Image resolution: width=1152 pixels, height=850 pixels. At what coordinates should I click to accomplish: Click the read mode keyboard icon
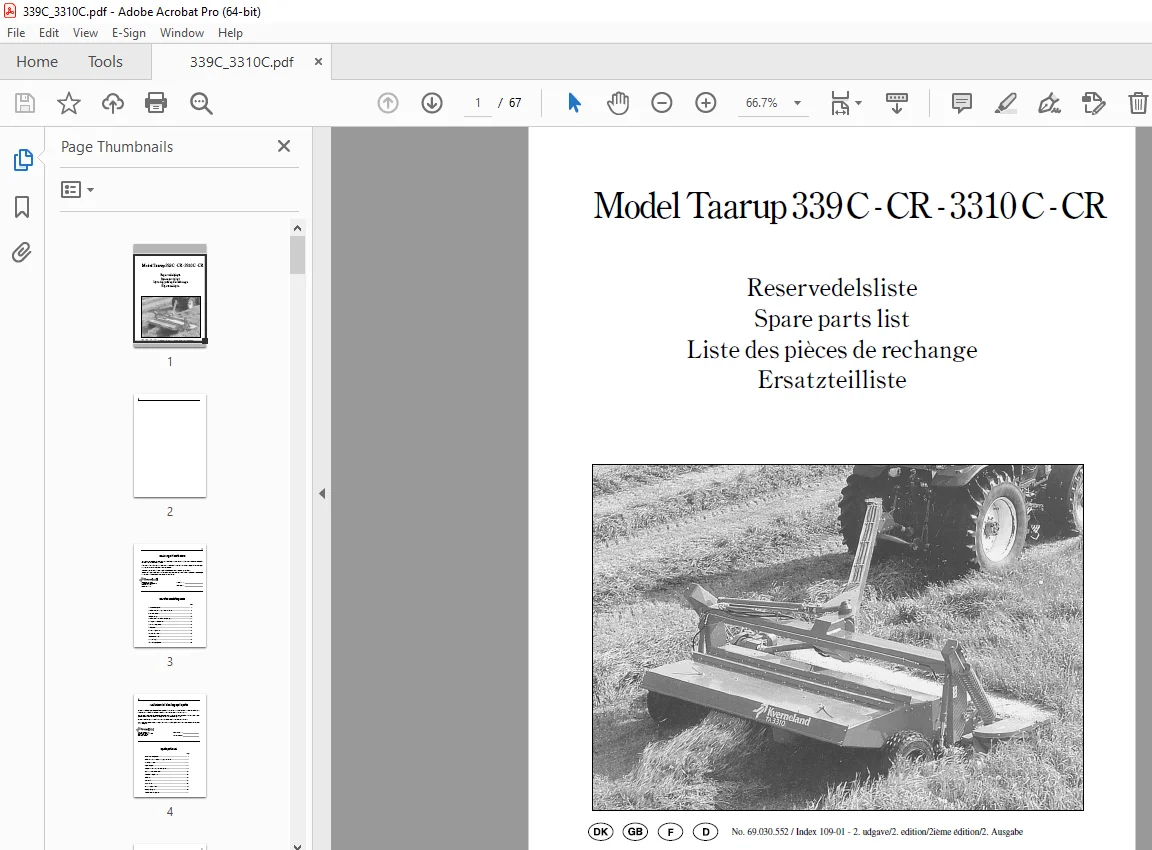(897, 103)
